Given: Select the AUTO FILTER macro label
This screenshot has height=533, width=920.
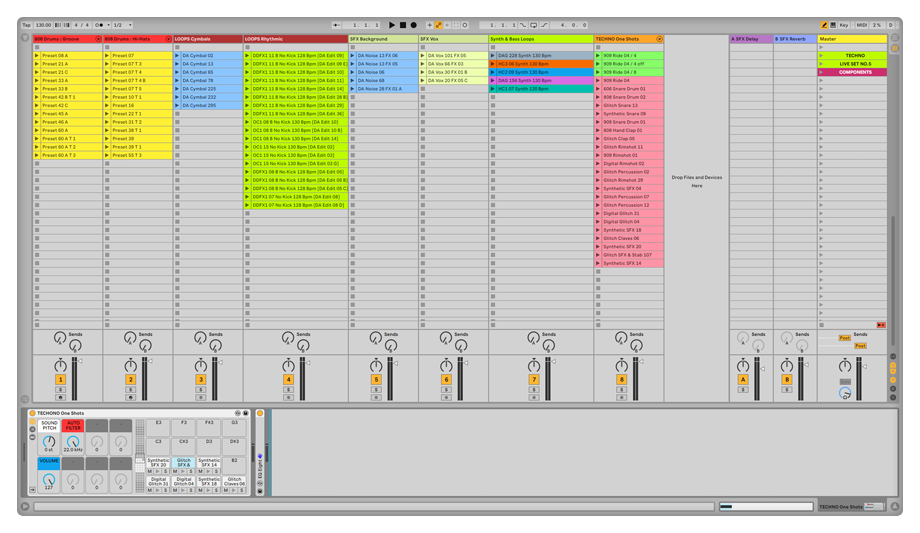Looking at the screenshot, I should pos(73,425).
